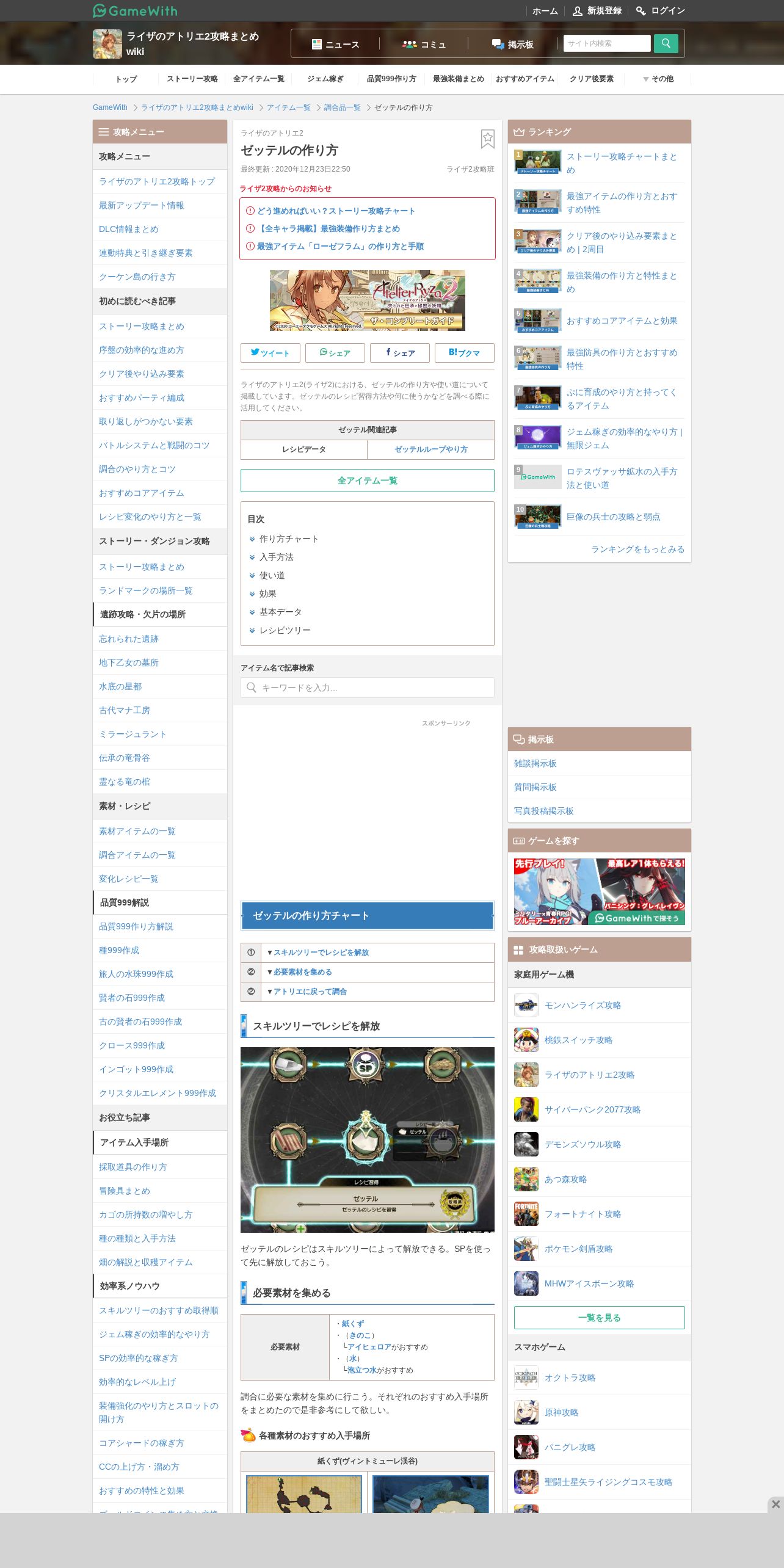Click the 新規登録 user registration link
The height and width of the screenshot is (1568, 784).
(x=597, y=10)
